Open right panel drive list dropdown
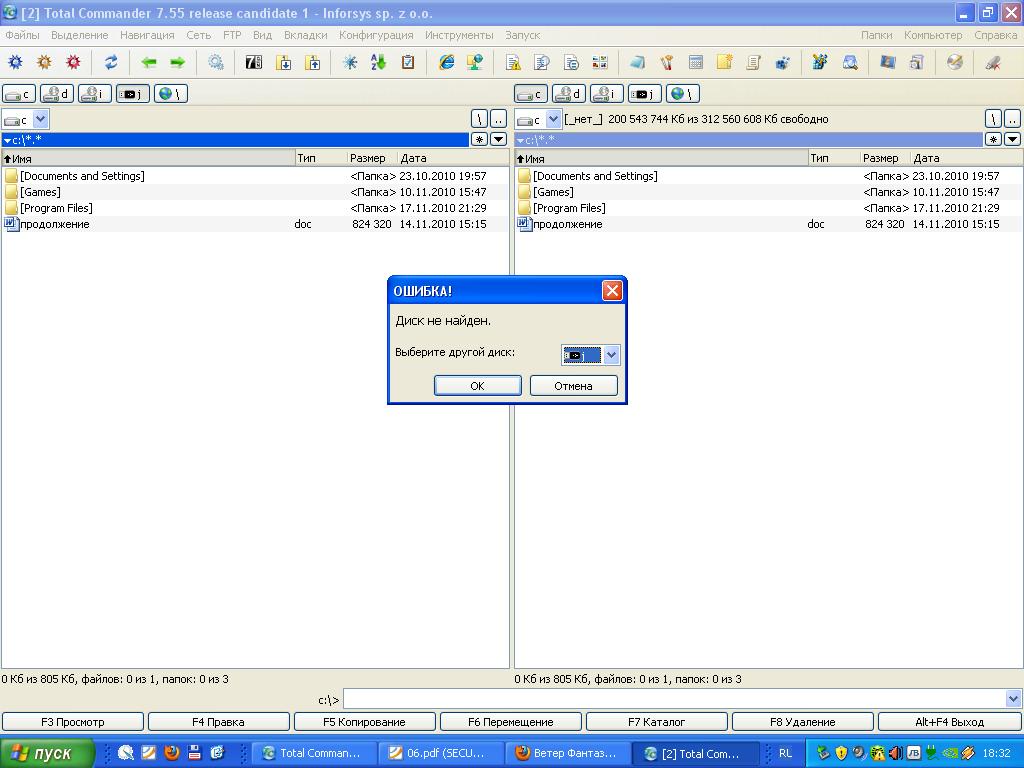The height and width of the screenshot is (768, 1024). (553, 120)
